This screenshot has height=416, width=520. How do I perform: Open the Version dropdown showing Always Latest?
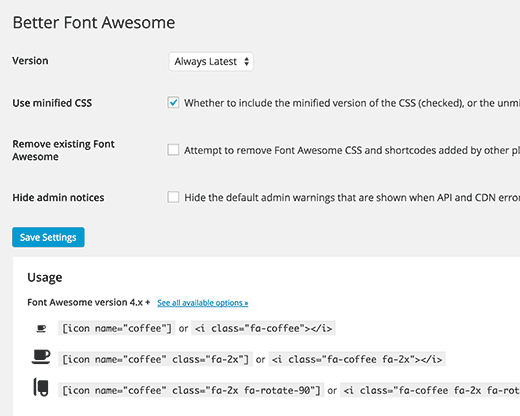pos(211,62)
